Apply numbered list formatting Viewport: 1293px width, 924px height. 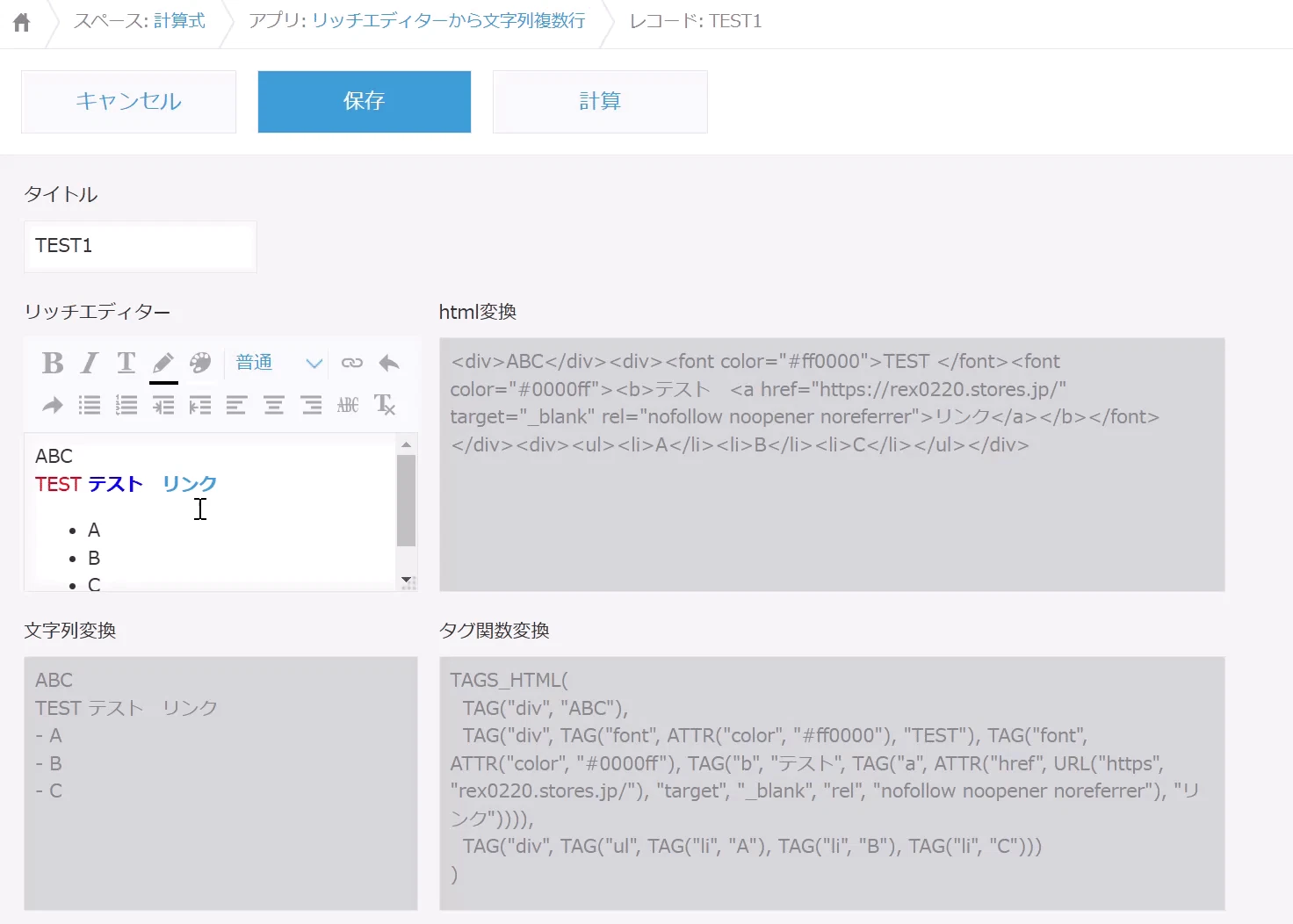[x=126, y=405]
